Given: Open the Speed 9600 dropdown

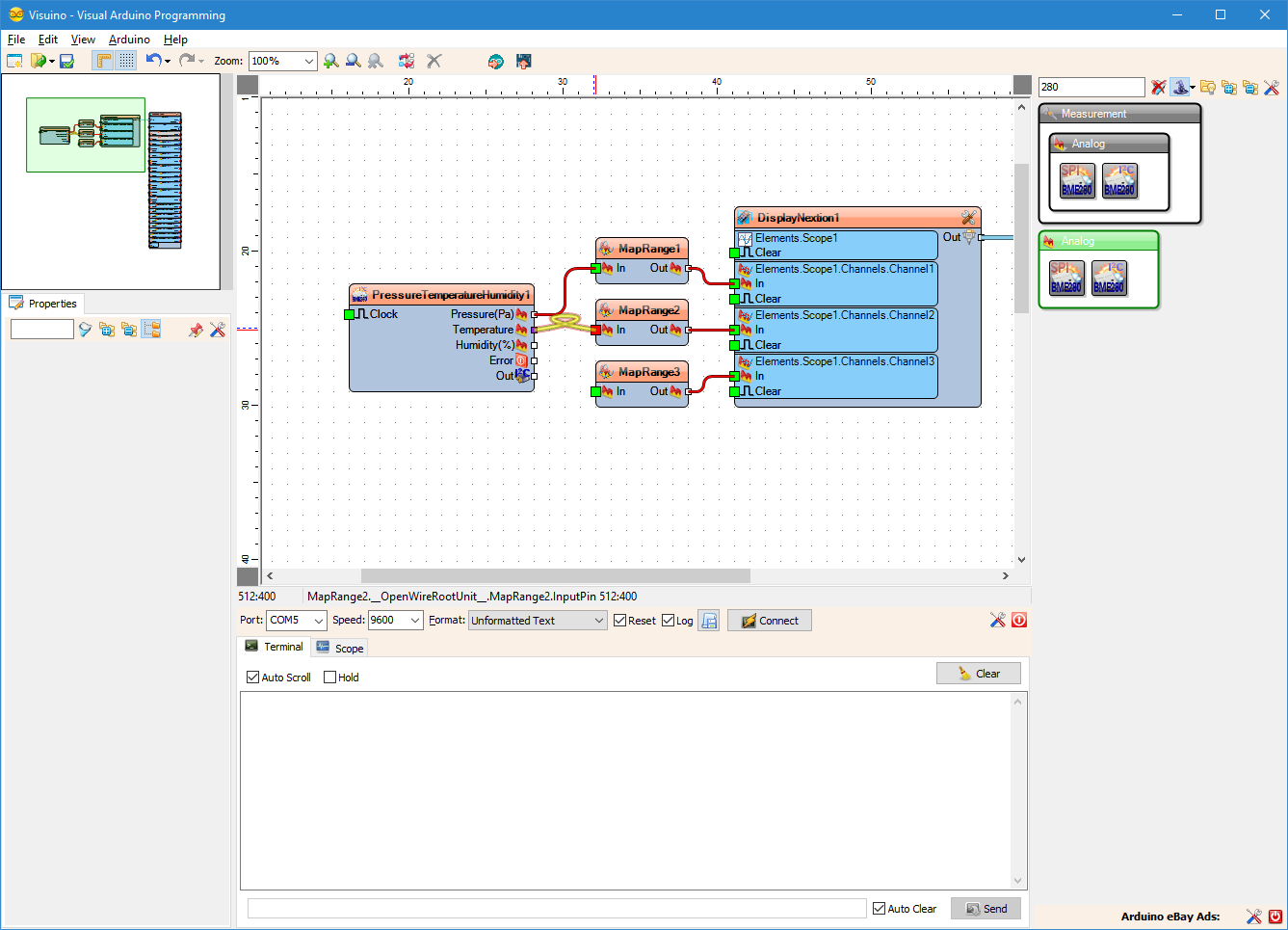Looking at the screenshot, I should click(396, 621).
